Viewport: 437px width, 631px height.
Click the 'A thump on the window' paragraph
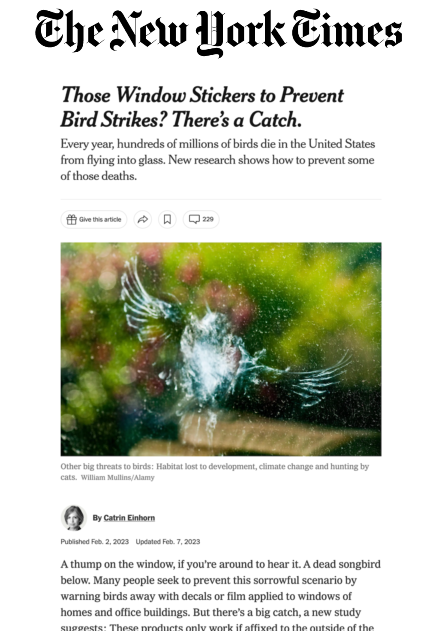click(x=221, y=596)
